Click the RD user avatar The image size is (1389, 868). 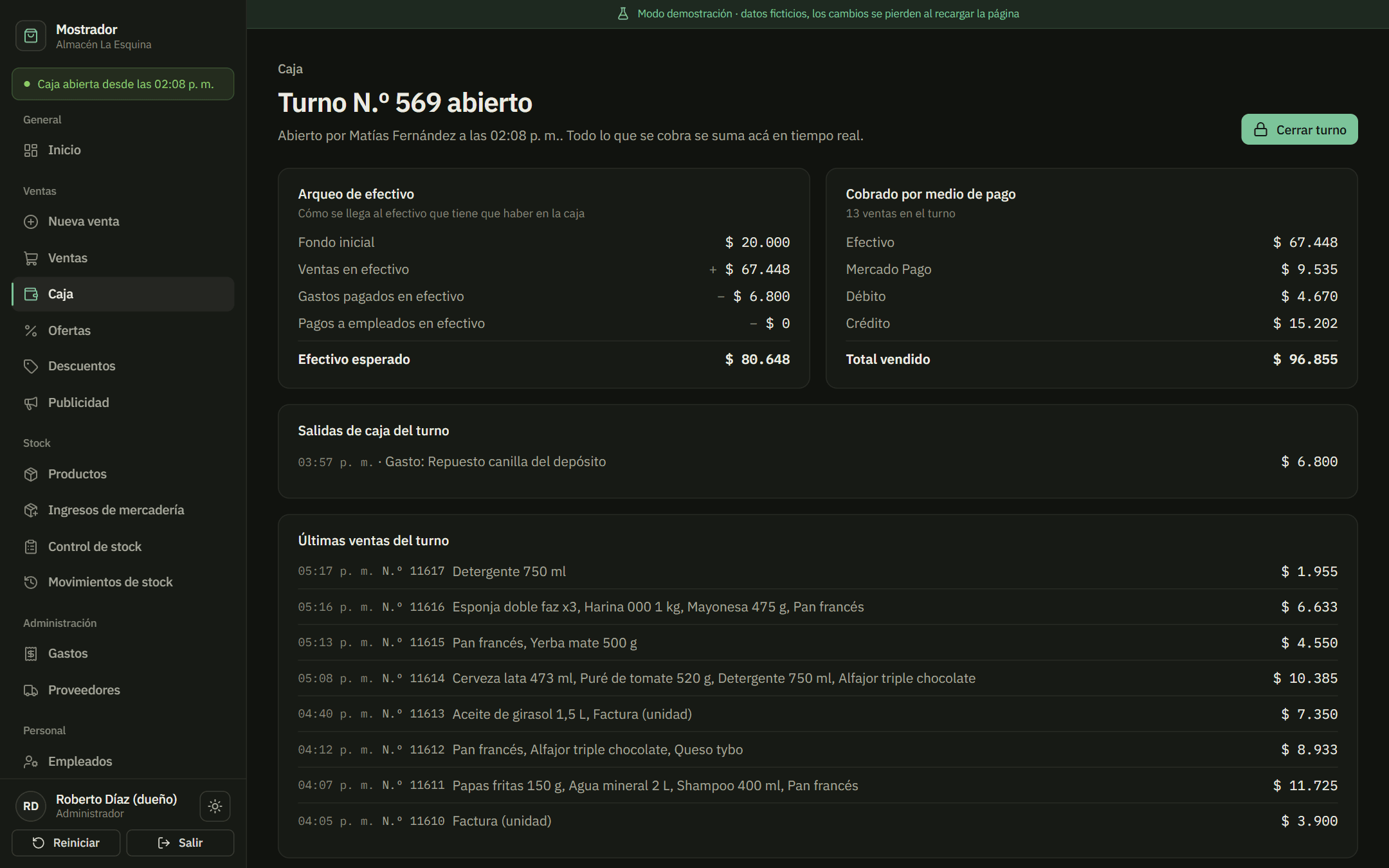click(x=31, y=806)
